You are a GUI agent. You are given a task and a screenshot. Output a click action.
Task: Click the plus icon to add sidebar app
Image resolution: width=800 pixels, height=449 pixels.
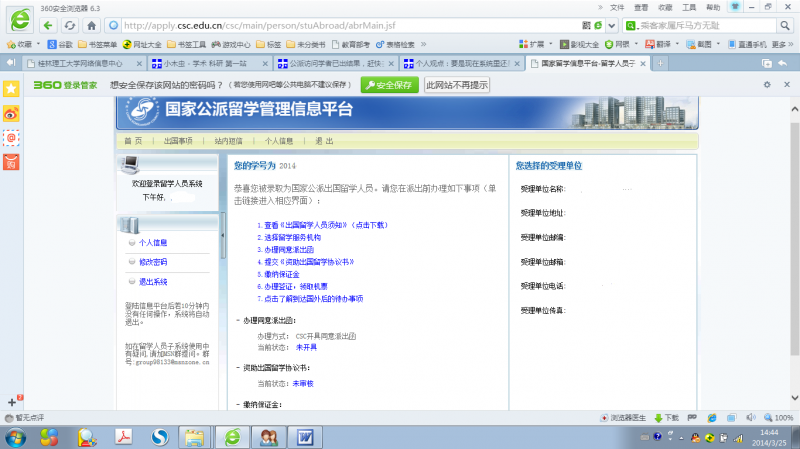tap(12, 402)
